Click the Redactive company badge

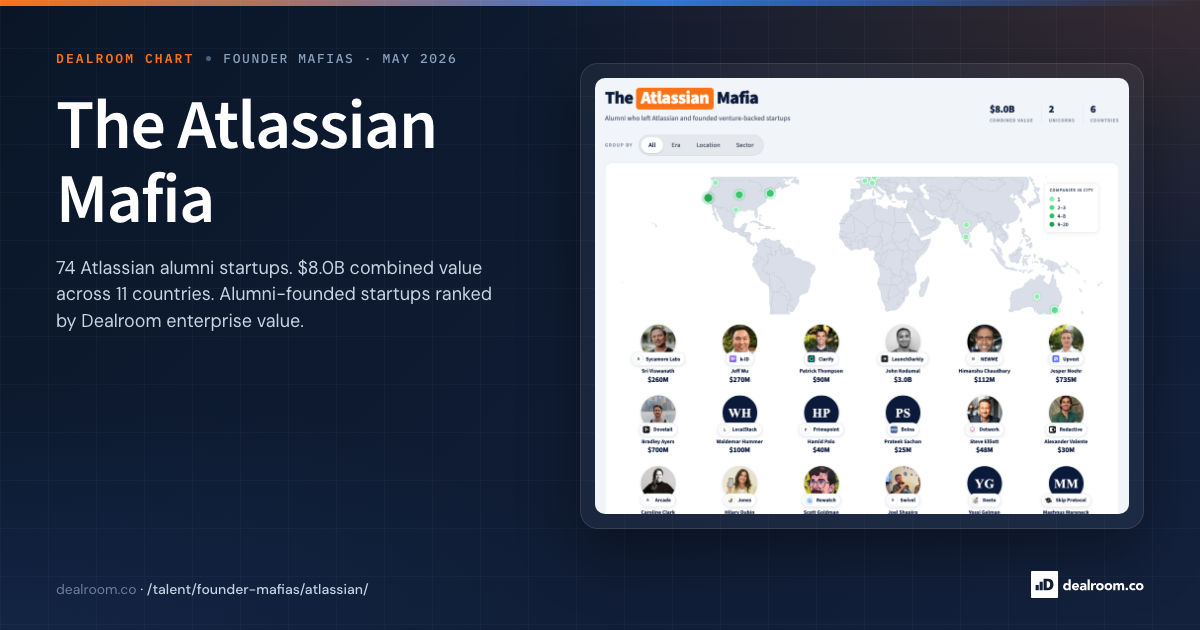(x=1066, y=429)
